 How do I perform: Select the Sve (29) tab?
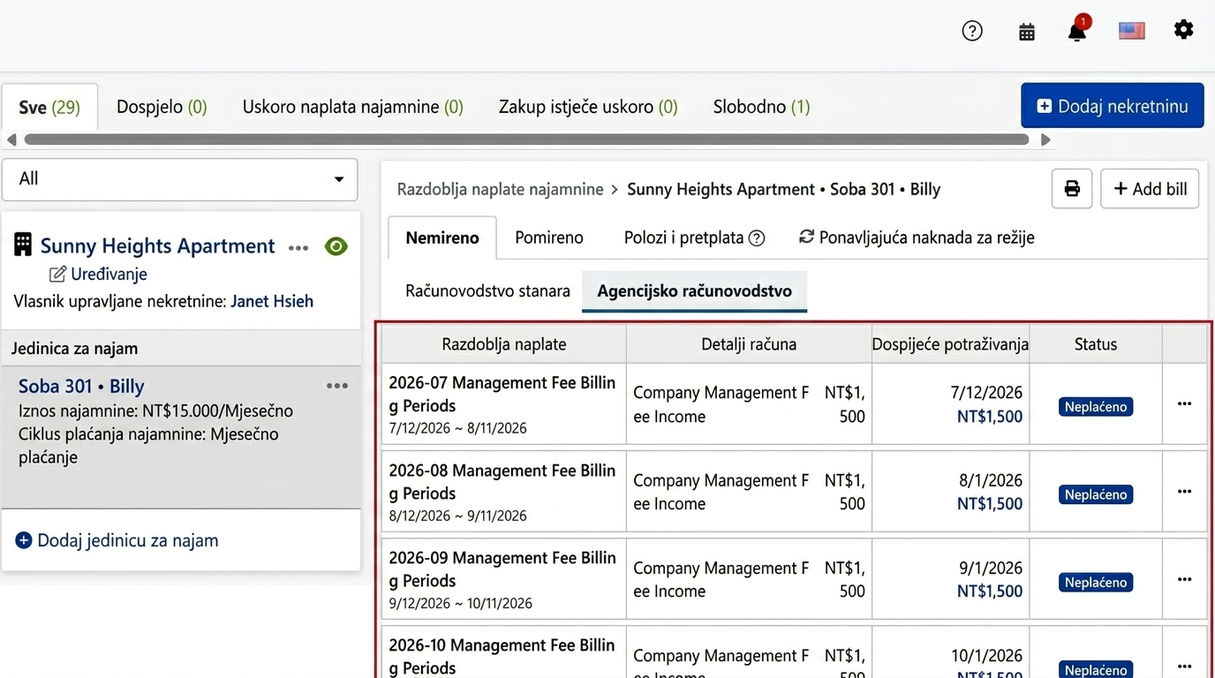pyautogui.click(x=50, y=107)
